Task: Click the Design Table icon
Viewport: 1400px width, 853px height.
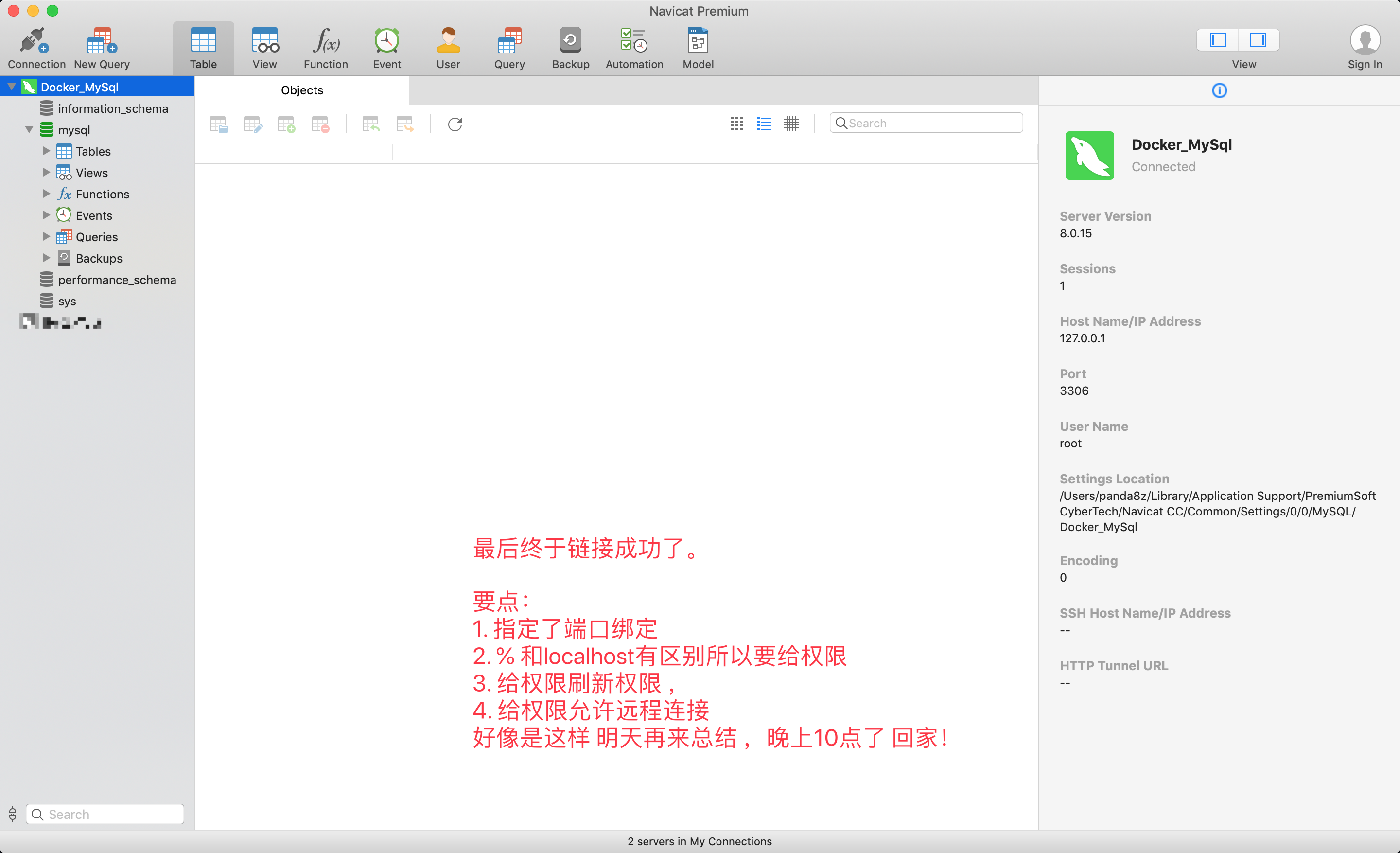Action: (x=252, y=124)
